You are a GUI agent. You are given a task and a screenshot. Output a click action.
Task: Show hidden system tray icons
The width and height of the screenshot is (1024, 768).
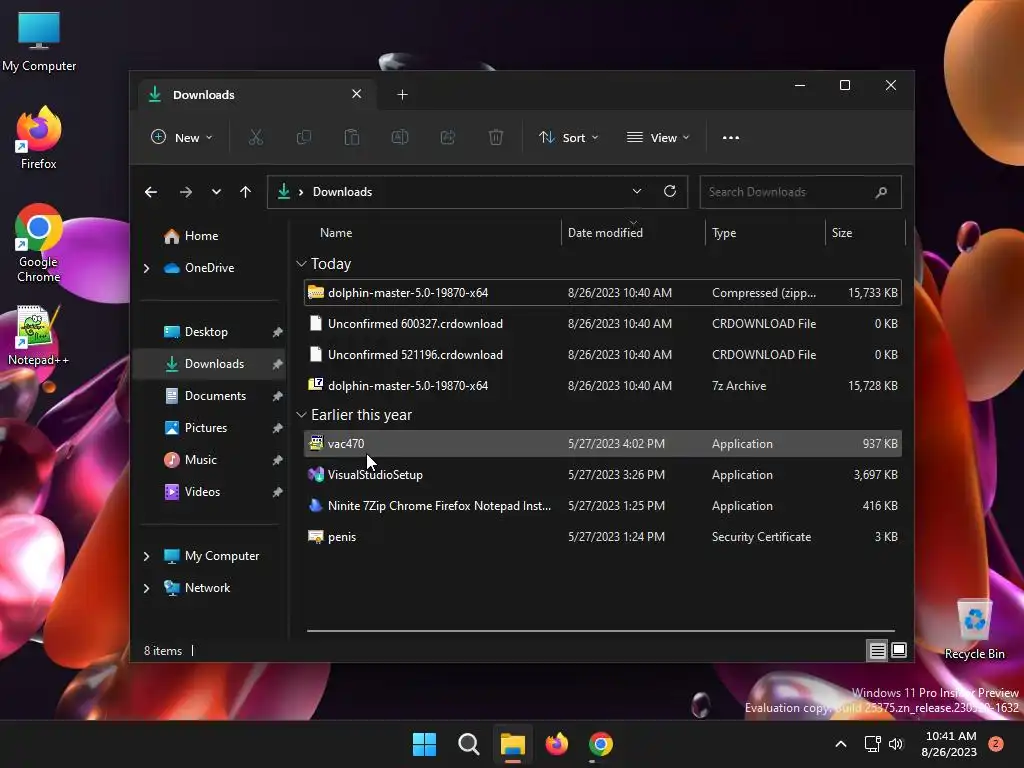[841, 744]
